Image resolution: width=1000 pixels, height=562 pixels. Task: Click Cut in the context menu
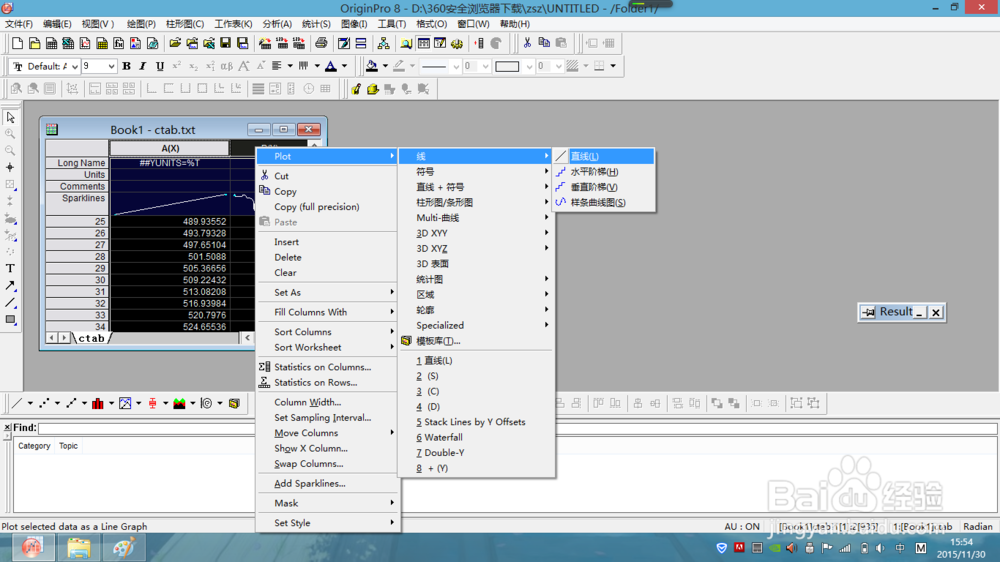pos(328,176)
